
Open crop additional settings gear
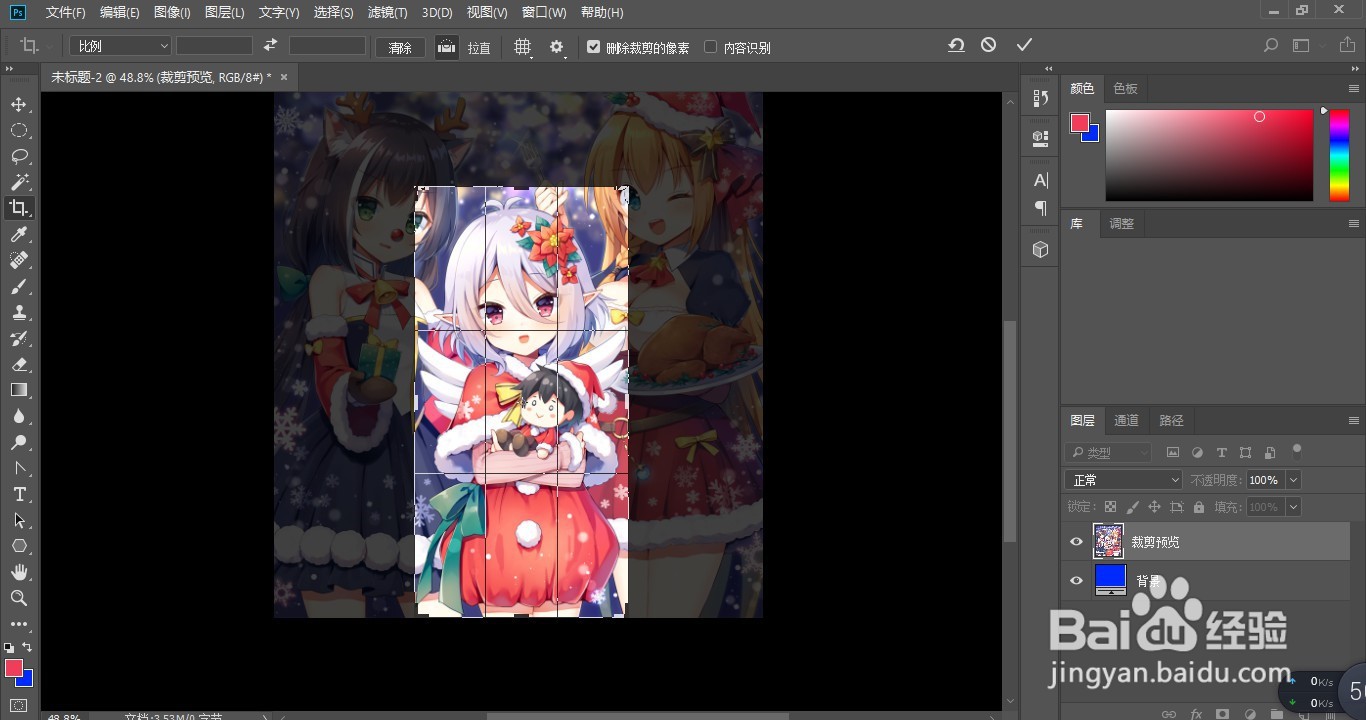click(557, 47)
